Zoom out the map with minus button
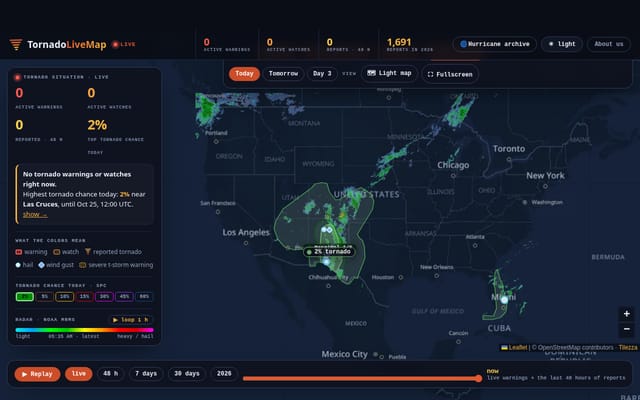The width and height of the screenshot is (640, 400). point(627,329)
